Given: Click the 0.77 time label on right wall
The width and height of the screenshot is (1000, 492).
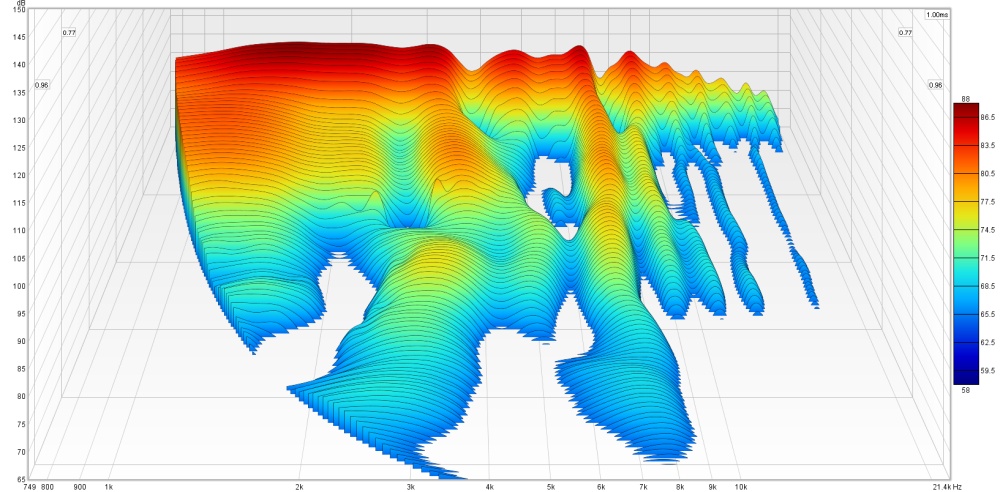Looking at the screenshot, I should point(905,33).
